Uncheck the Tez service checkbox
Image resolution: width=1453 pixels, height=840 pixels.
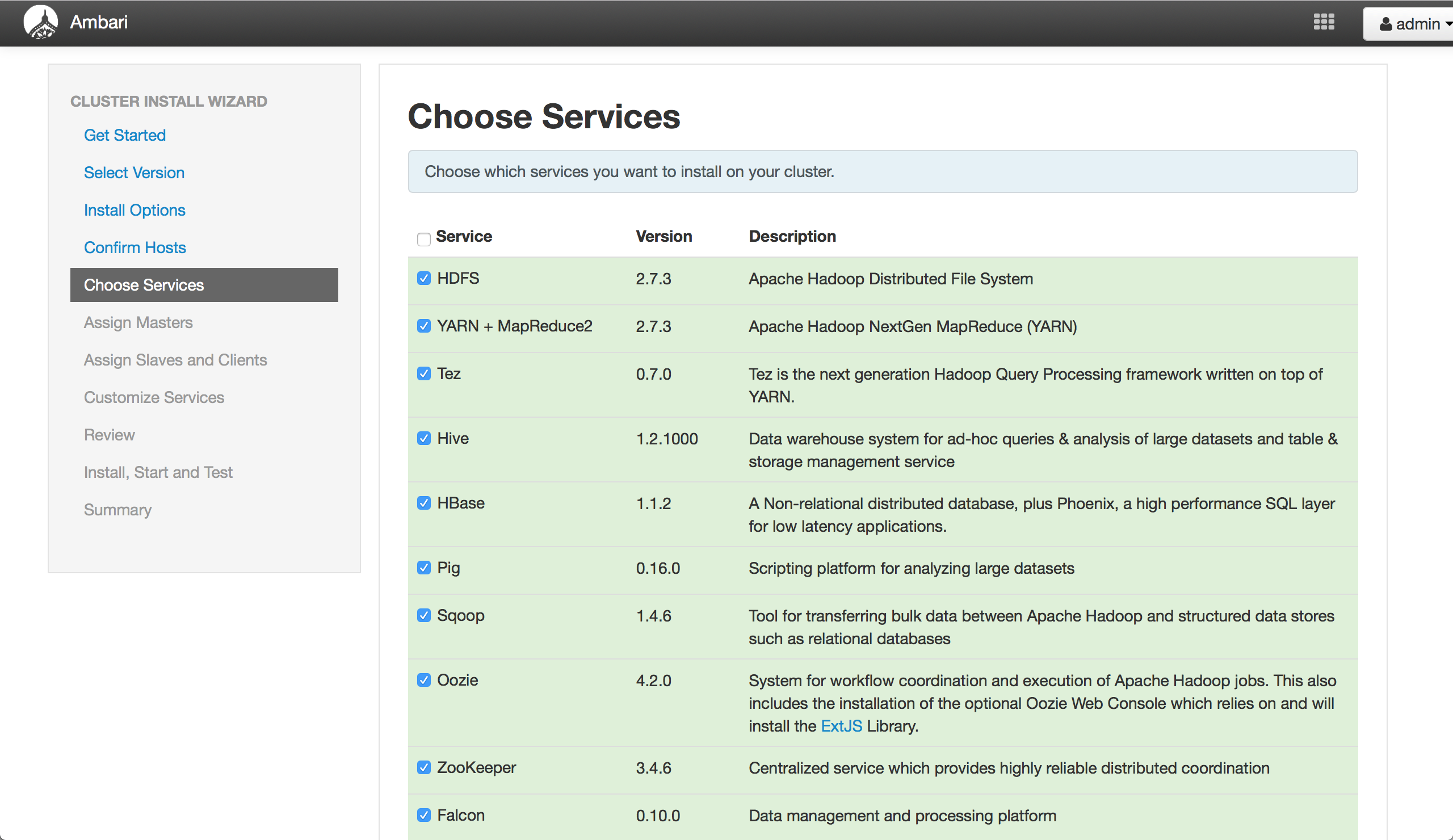tap(424, 373)
